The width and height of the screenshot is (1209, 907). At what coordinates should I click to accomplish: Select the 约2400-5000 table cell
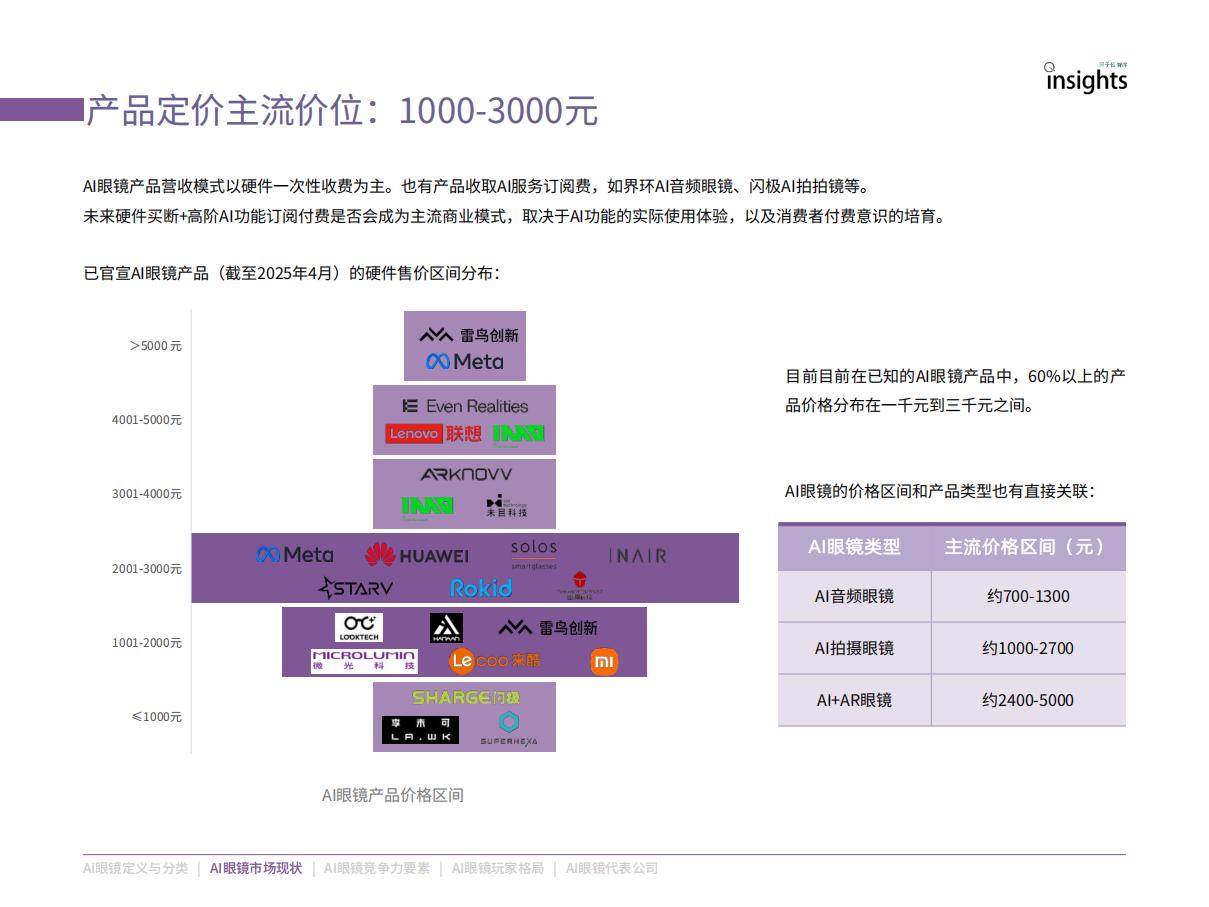point(1028,700)
